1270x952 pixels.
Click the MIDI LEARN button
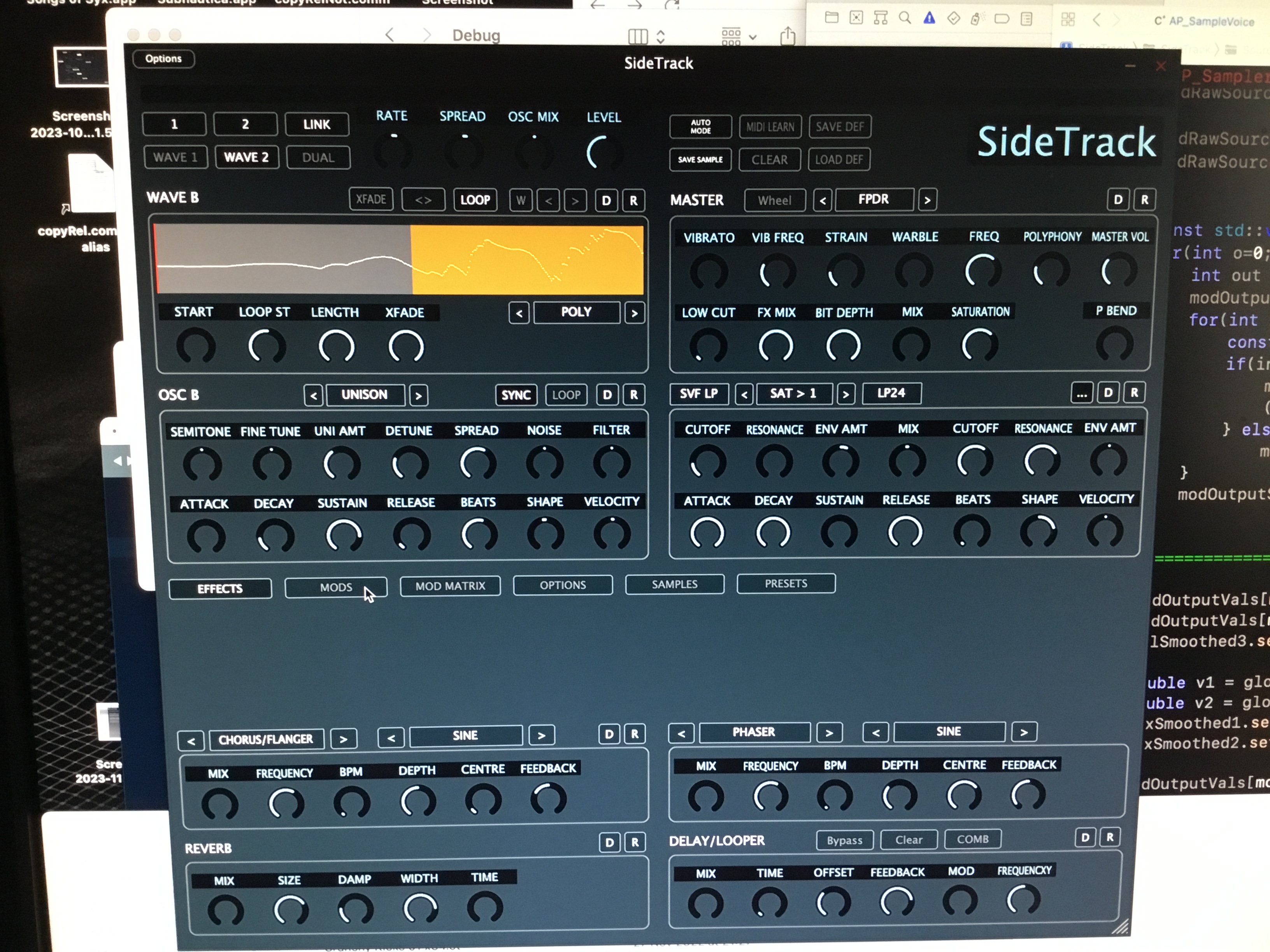click(x=770, y=127)
